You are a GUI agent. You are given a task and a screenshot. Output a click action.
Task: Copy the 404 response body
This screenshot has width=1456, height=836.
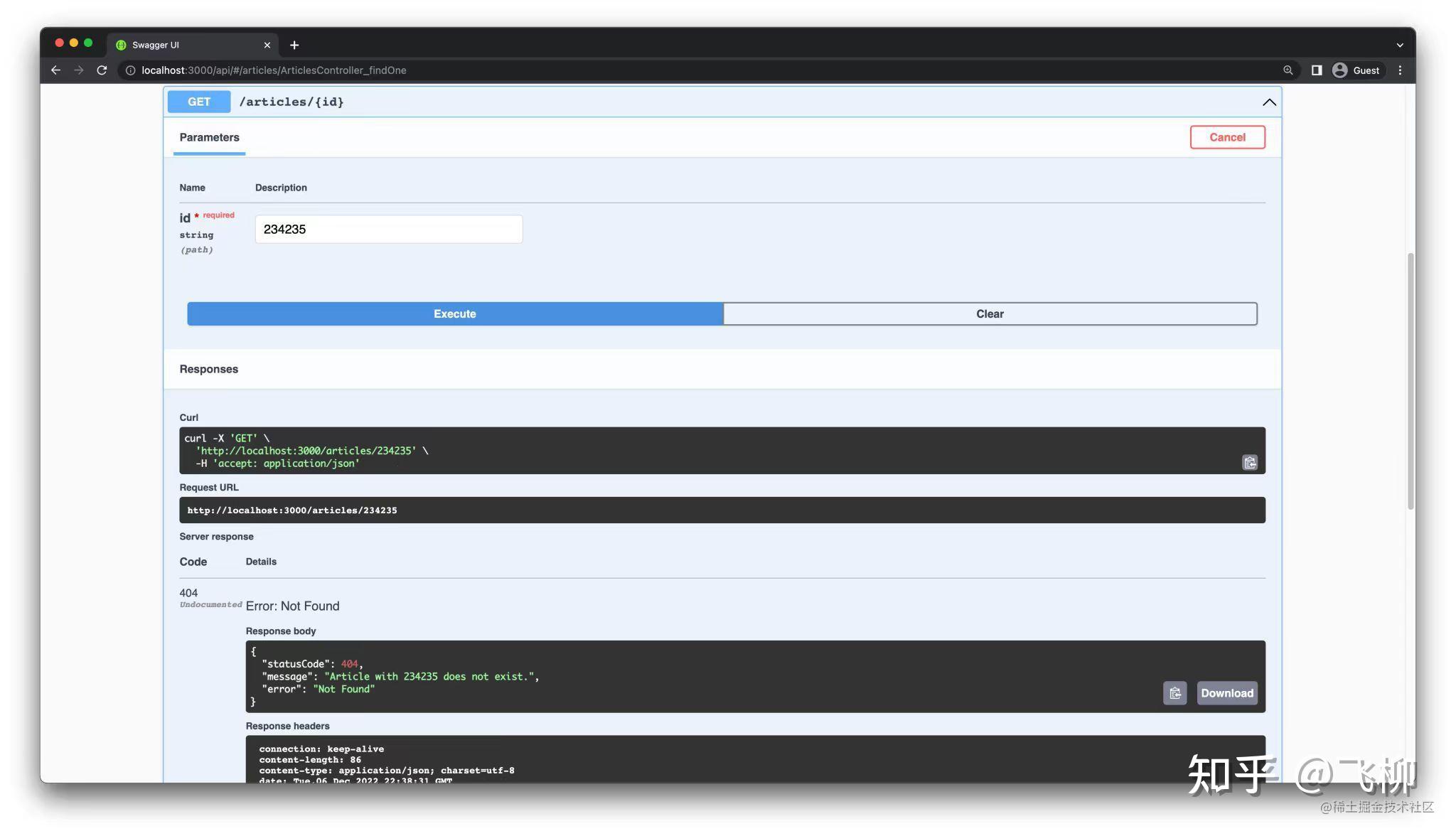click(x=1174, y=692)
